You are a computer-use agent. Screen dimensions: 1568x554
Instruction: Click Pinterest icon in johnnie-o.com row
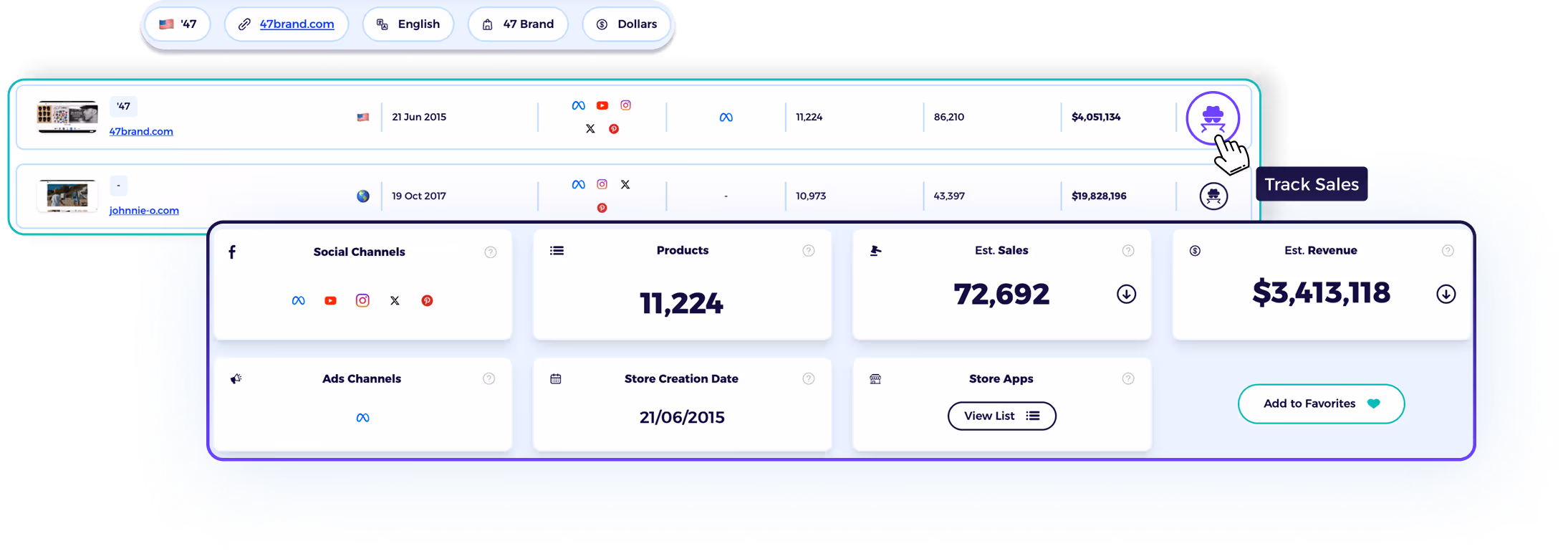tap(602, 208)
